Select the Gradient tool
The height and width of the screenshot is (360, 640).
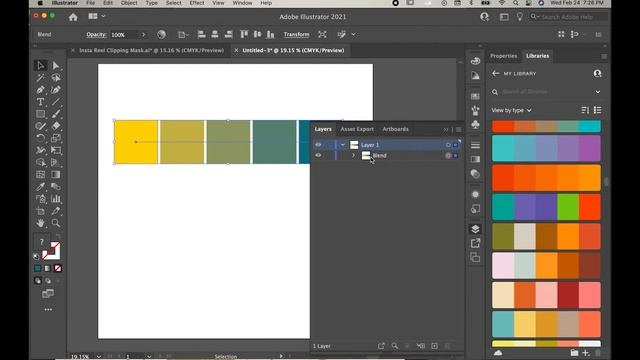[56, 175]
